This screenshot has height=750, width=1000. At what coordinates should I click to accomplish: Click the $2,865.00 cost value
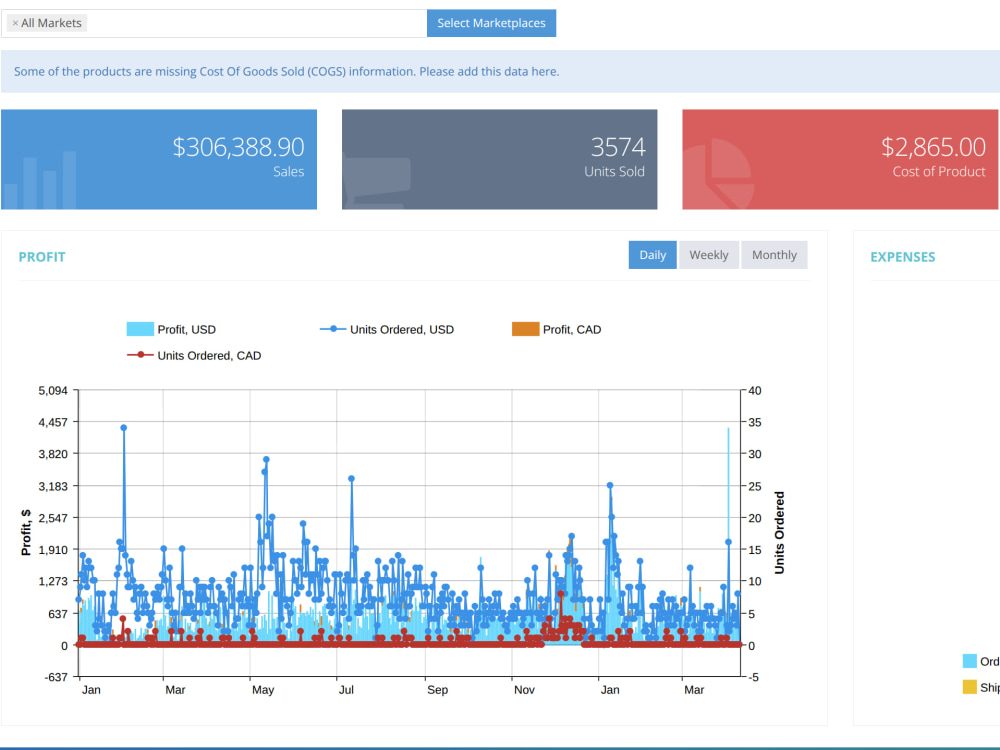coord(934,147)
